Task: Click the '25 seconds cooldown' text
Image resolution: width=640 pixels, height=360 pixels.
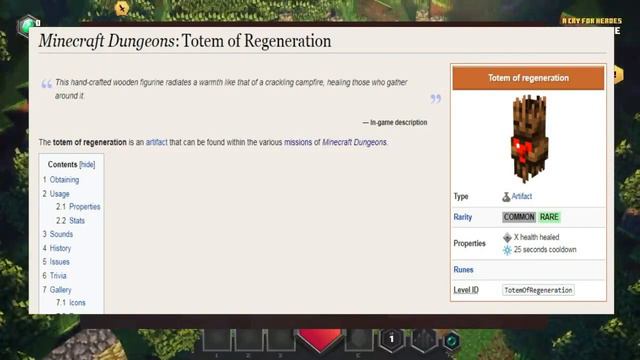Action: coord(545,250)
